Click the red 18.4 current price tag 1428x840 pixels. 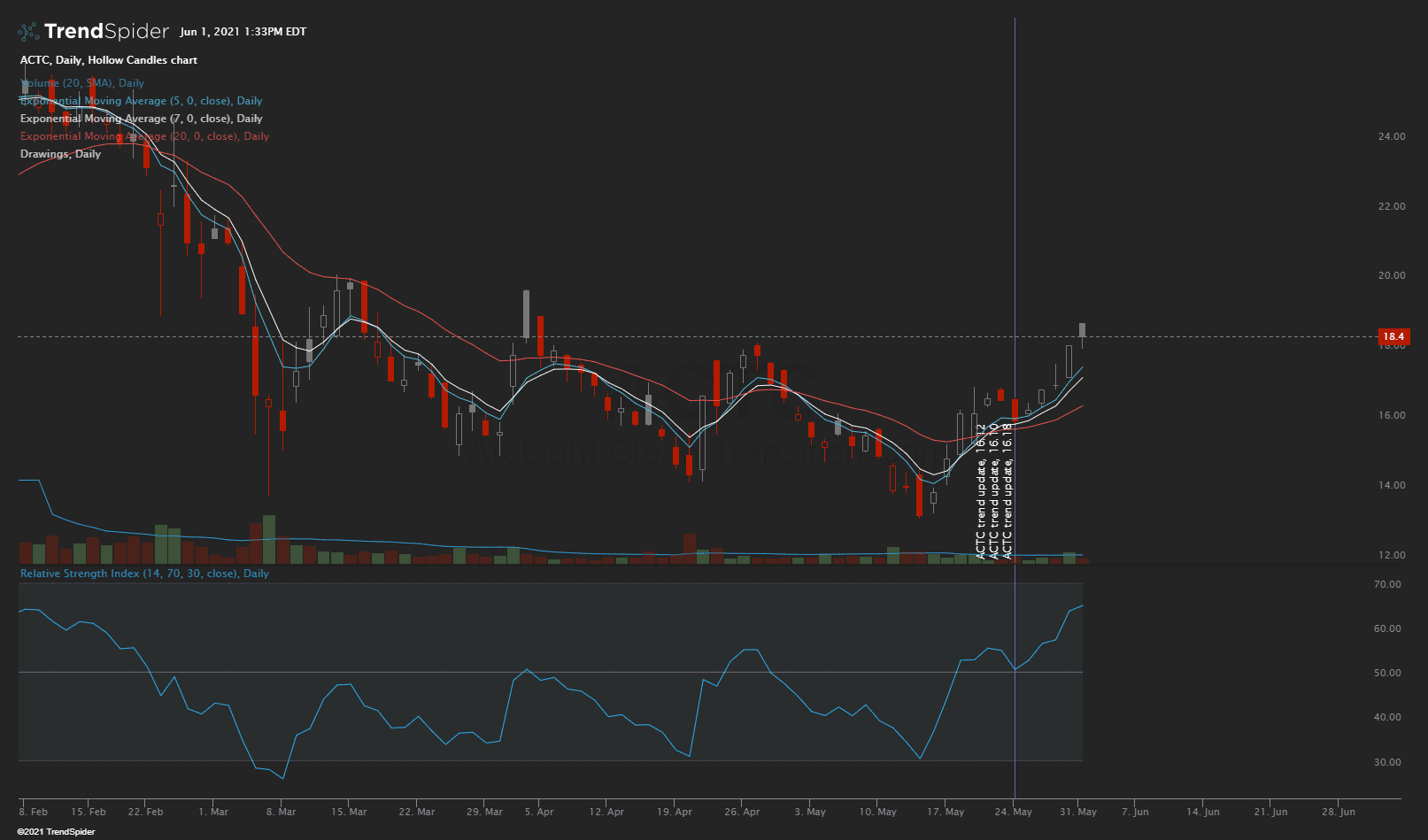[1393, 336]
